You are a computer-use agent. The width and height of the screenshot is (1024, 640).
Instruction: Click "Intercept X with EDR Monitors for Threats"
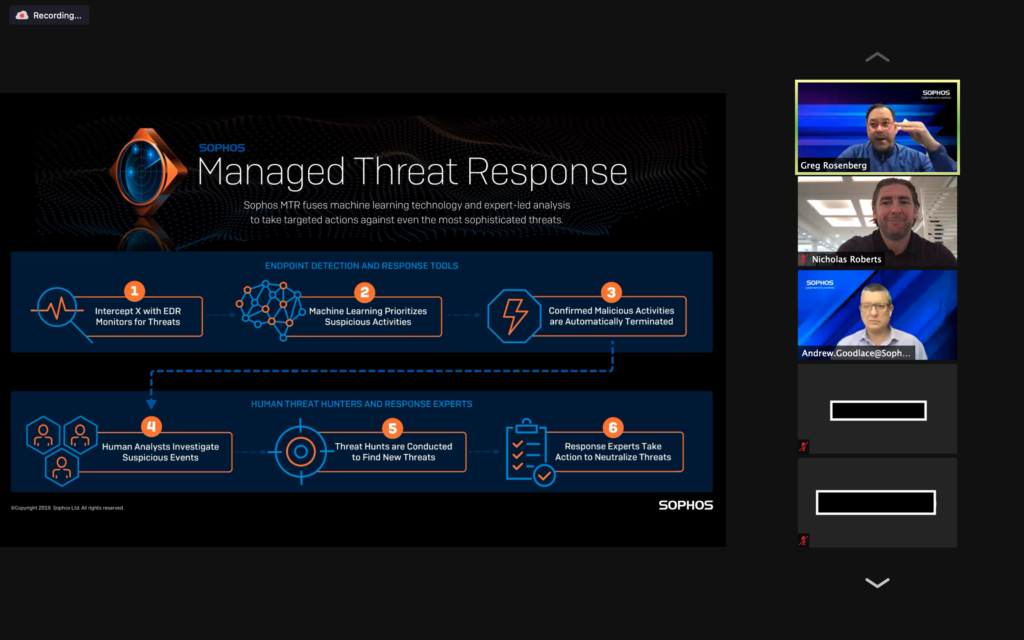click(138, 317)
